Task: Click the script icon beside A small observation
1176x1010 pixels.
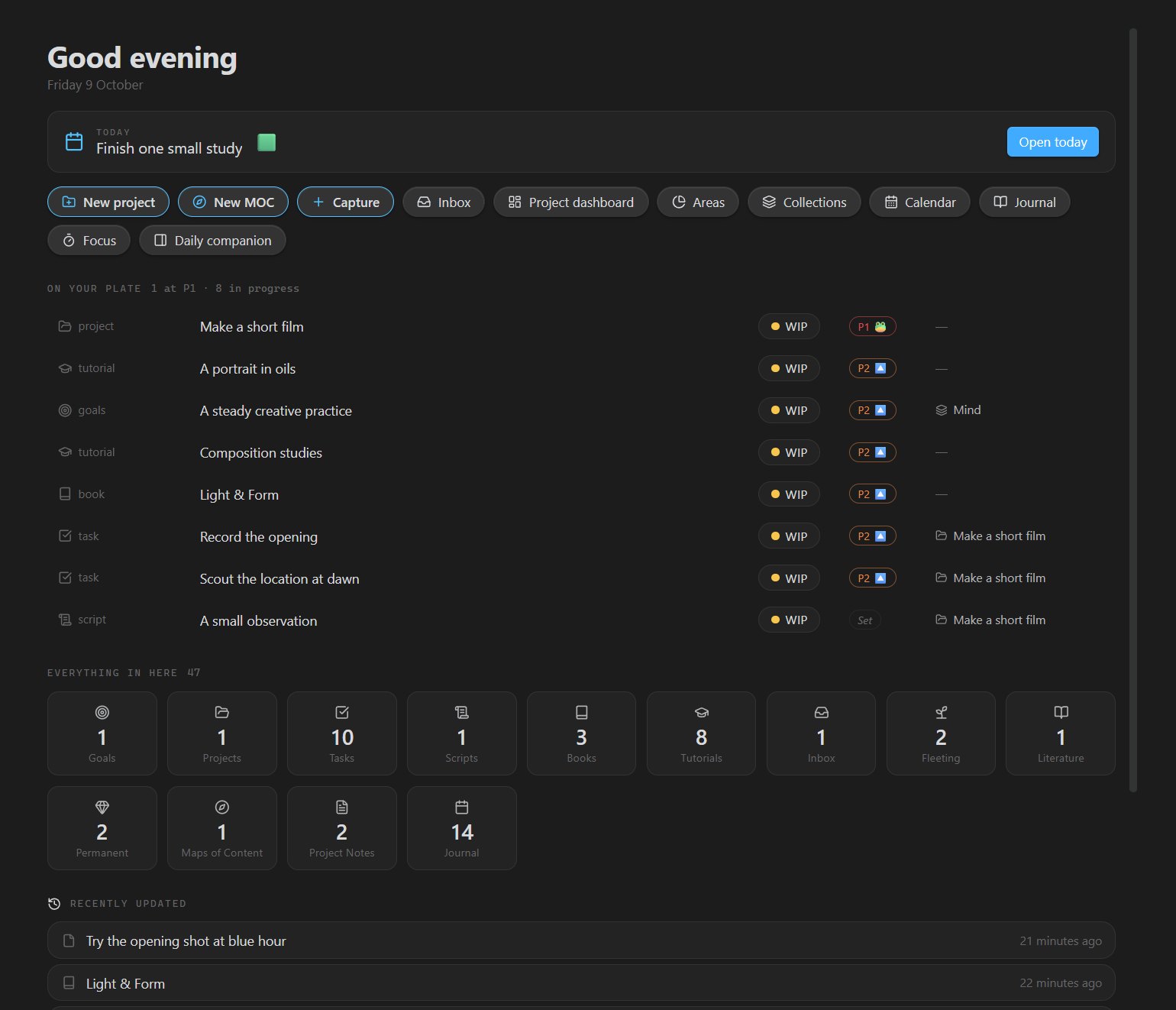Action: pos(65,620)
